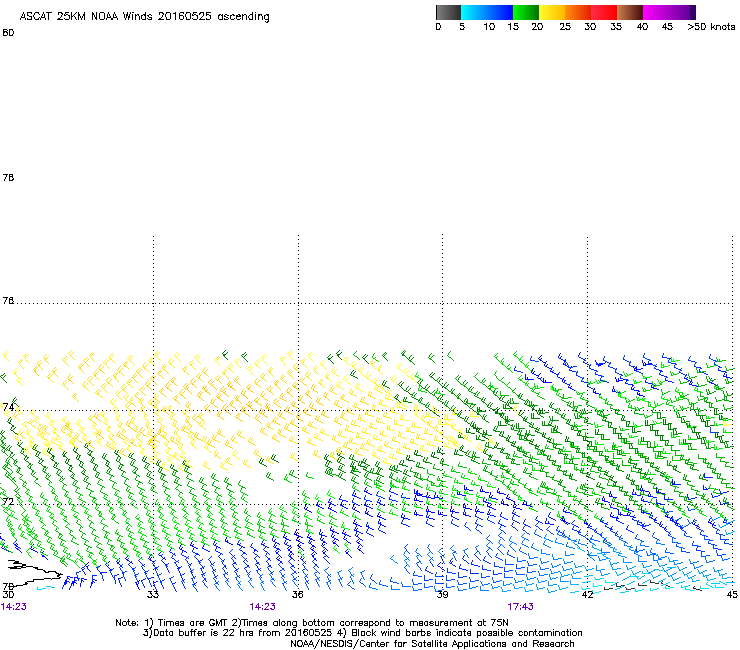The image size is (740, 650).
Task: Click the '20' label under the color legend
Action: [537, 26]
